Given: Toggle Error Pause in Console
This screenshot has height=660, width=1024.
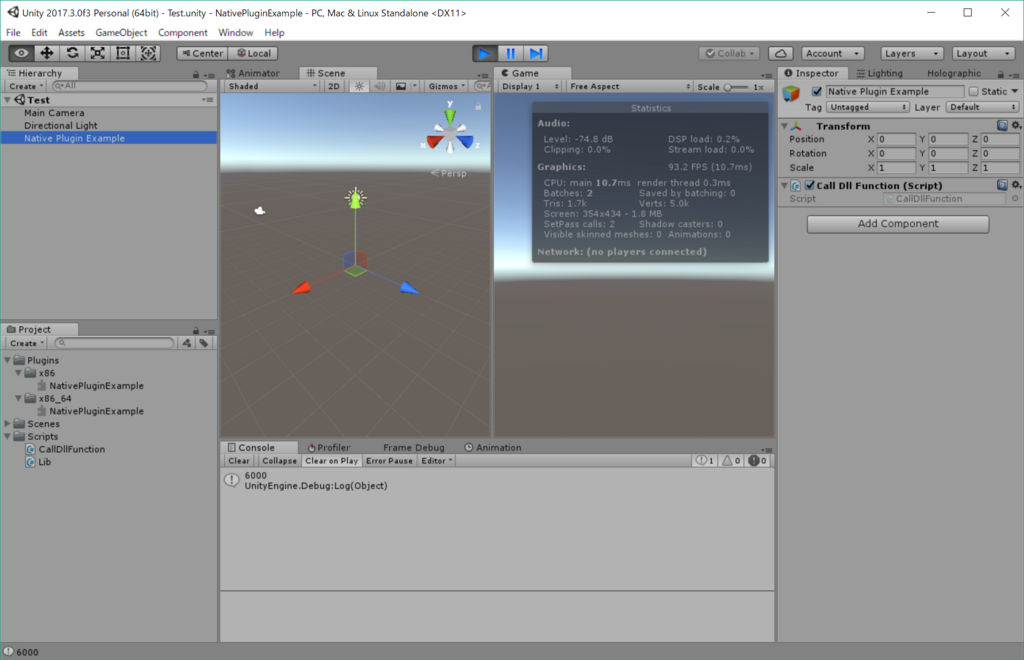Looking at the screenshot, I should [x=389, y=460].
